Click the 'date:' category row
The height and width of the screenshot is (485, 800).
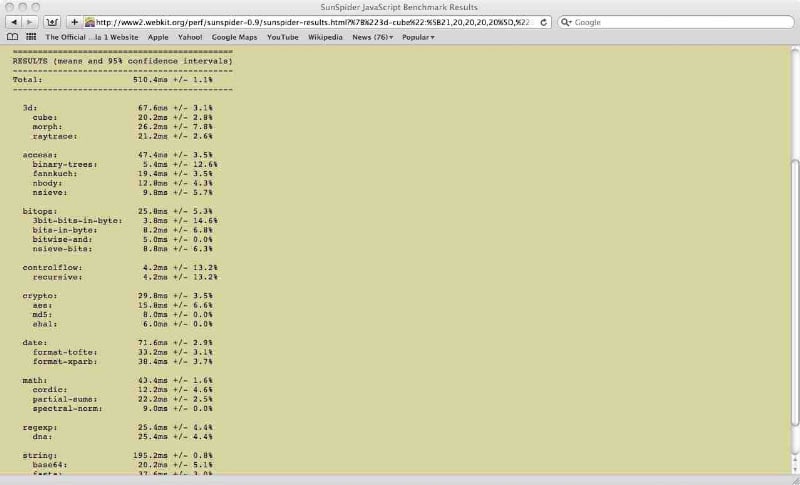coord(118,343)
